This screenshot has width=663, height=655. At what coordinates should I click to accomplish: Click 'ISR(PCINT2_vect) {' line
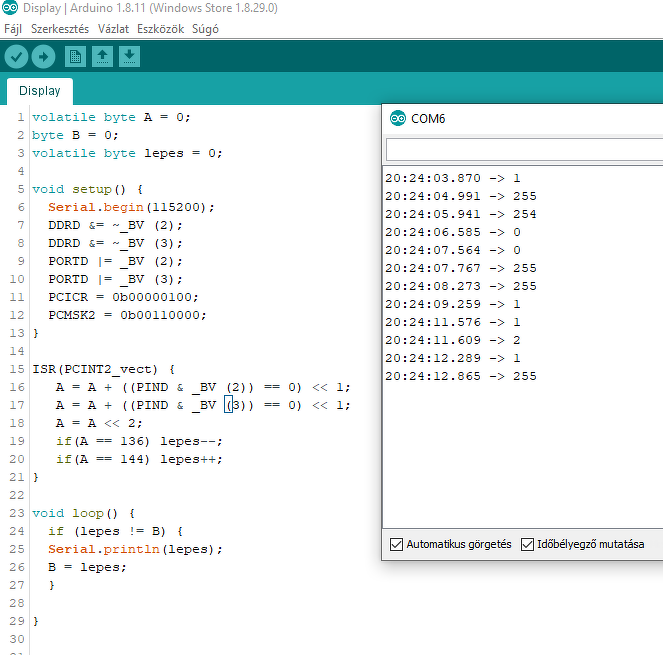(x=104, y=369)
